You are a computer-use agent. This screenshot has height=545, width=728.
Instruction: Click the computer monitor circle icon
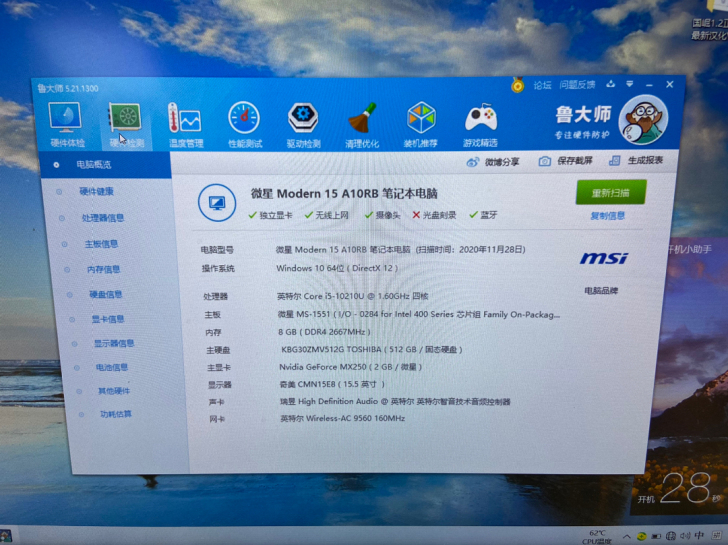tap(217, 203)
